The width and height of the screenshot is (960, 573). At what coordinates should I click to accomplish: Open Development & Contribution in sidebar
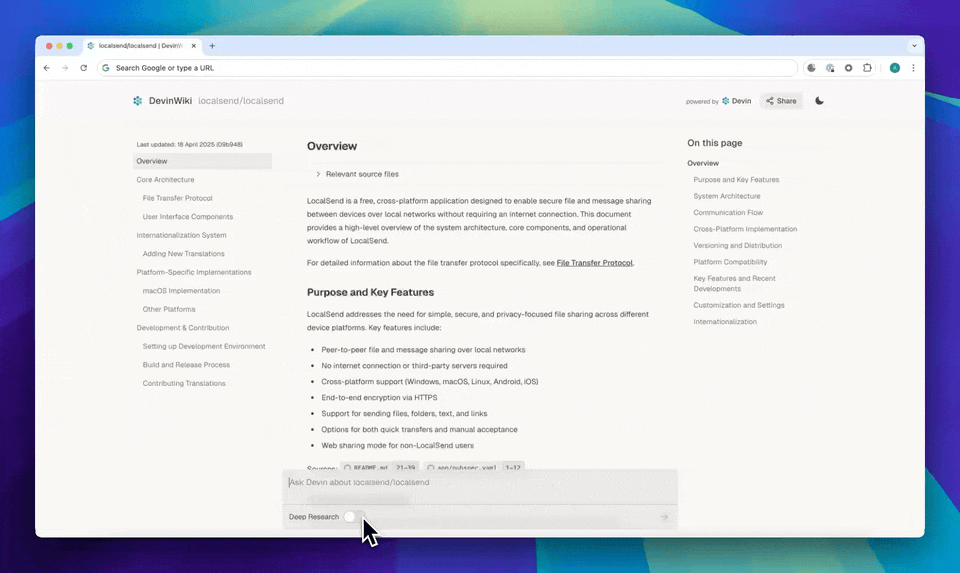182,328
